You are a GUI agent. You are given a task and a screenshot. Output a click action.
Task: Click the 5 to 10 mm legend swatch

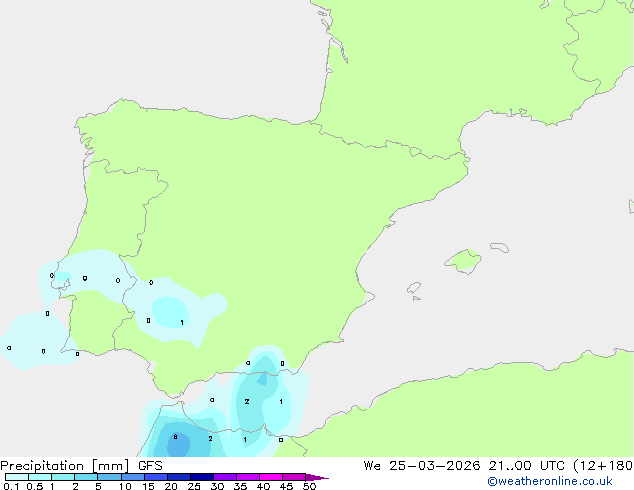pyautogui.click(x=109, y=477)
